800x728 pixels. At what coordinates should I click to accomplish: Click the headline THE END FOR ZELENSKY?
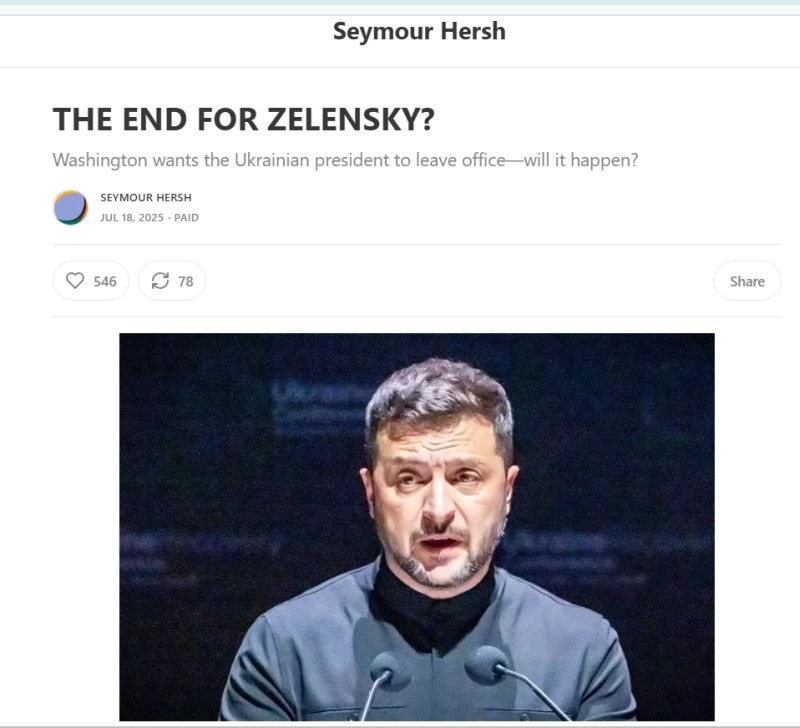(x=243, y=120)
